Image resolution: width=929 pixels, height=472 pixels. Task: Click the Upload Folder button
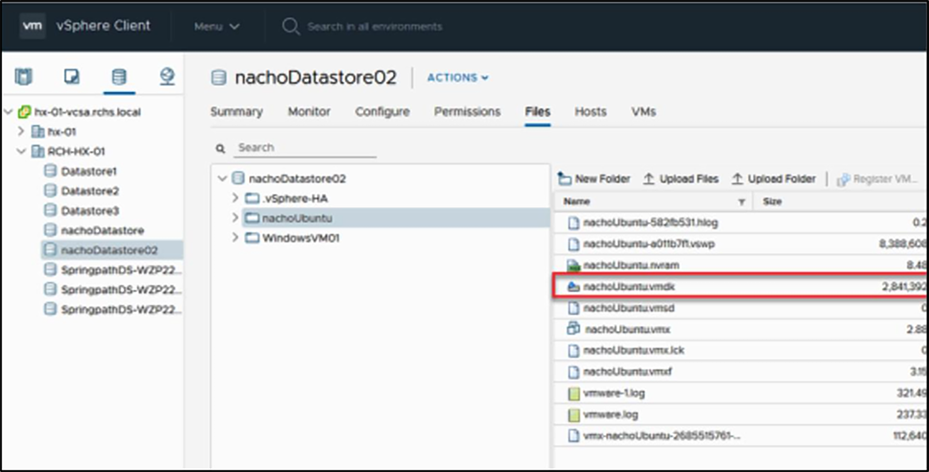coord(773,179)
